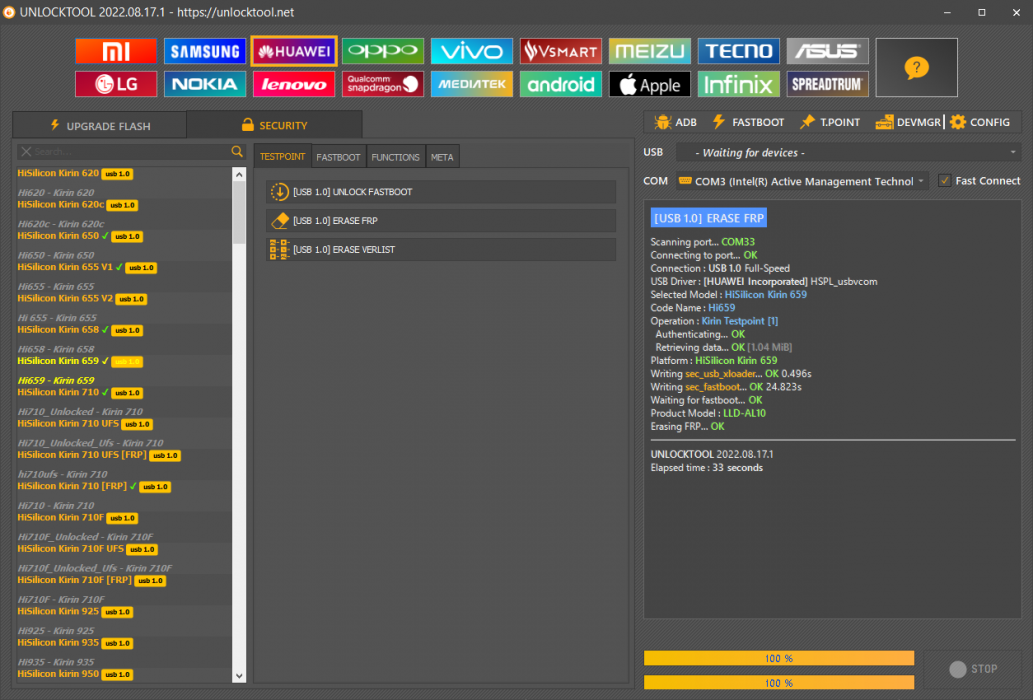Clear the model search with X icon
1033x700 pixels.
click(x=26, y=151)
